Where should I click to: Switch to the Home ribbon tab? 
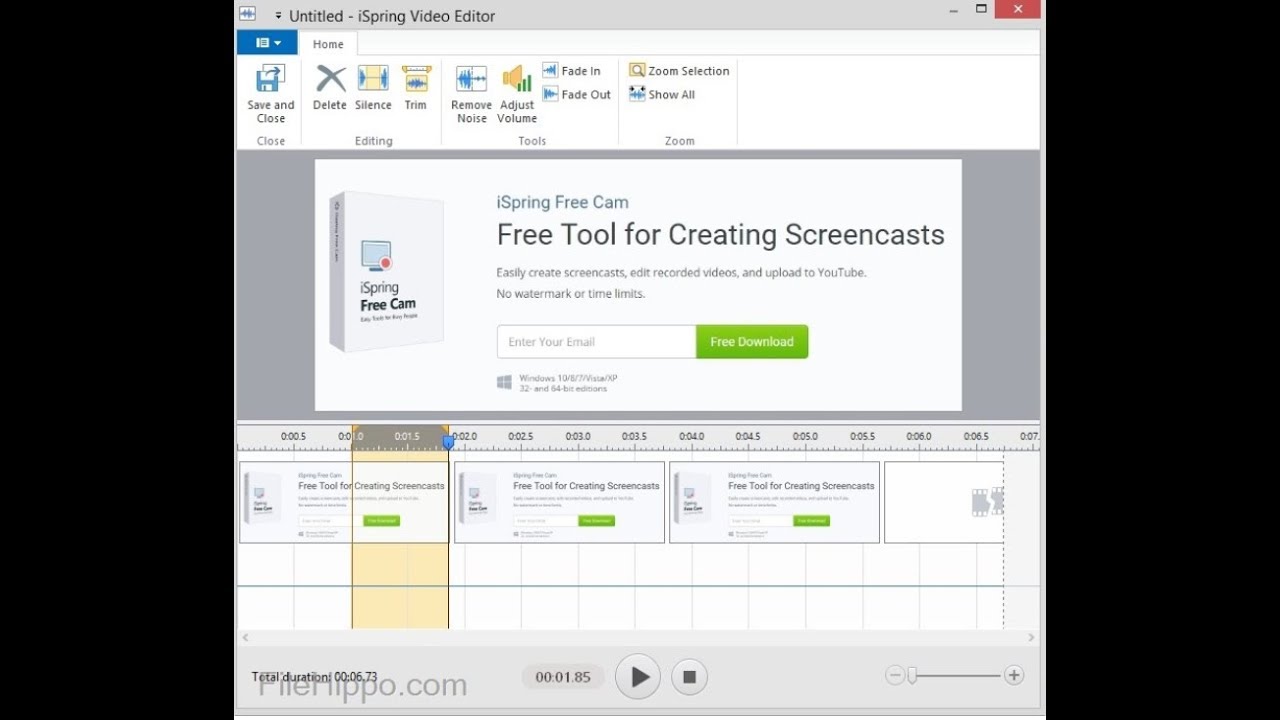click(x=328, y=44)
